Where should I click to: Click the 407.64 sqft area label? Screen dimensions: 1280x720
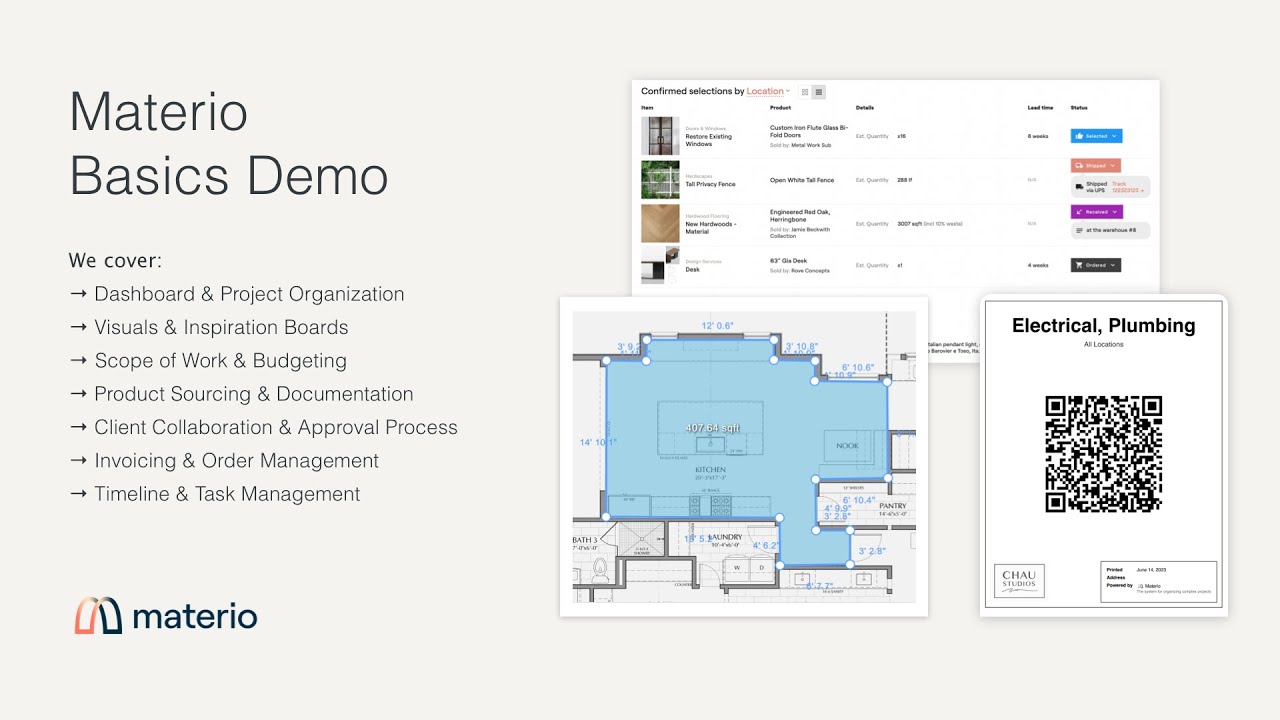(x=712, y=428)
